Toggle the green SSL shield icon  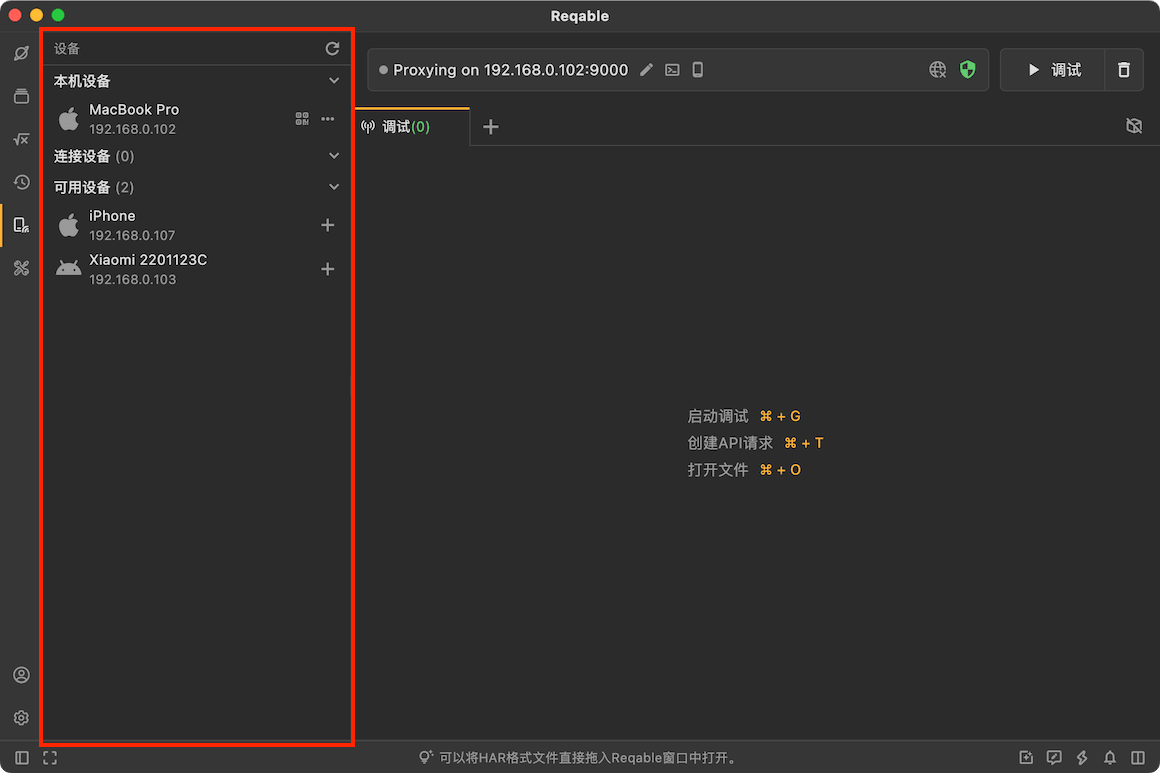pos(968,70)
